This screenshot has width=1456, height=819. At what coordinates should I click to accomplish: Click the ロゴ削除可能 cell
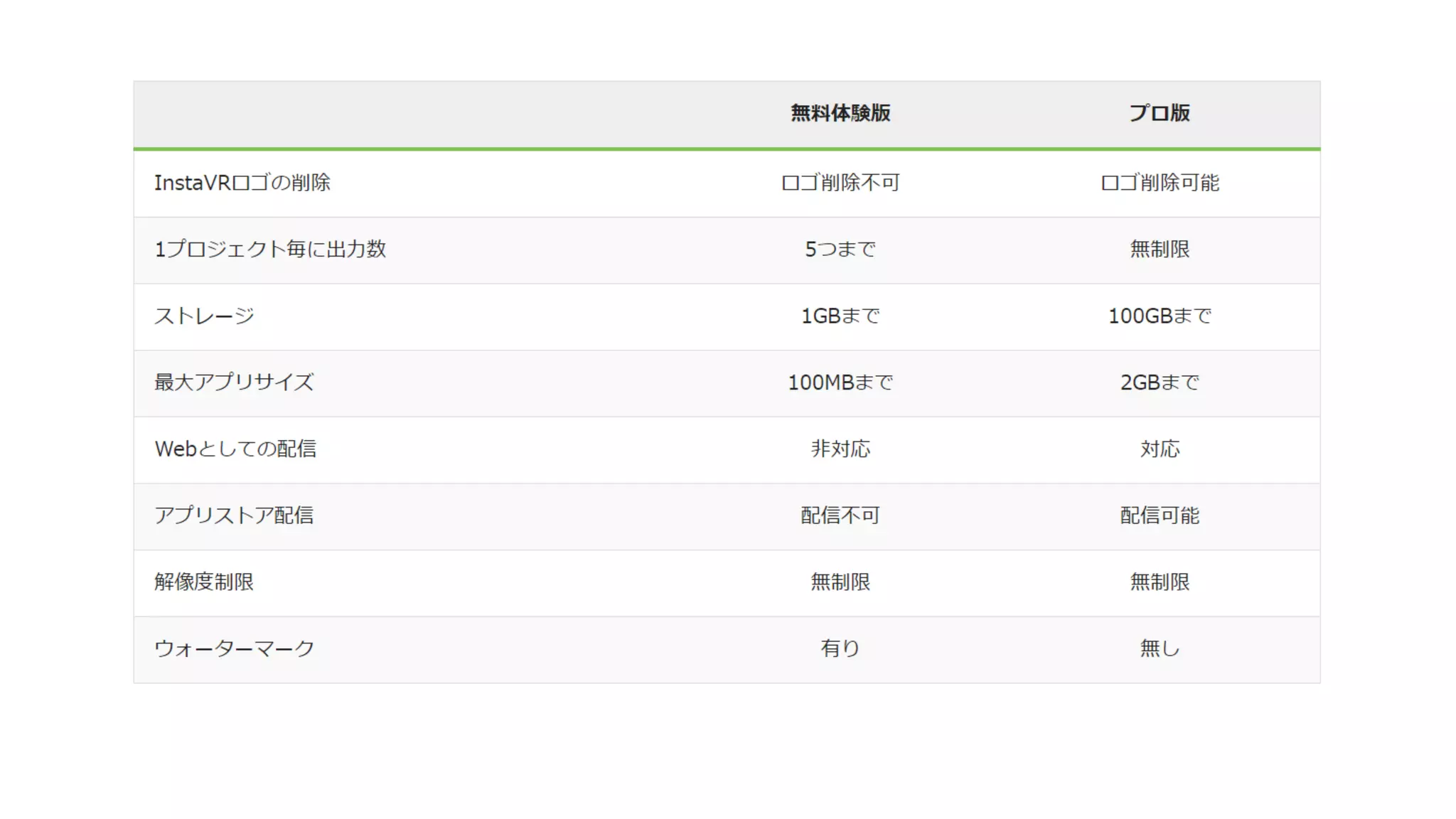coord(1160,183)
